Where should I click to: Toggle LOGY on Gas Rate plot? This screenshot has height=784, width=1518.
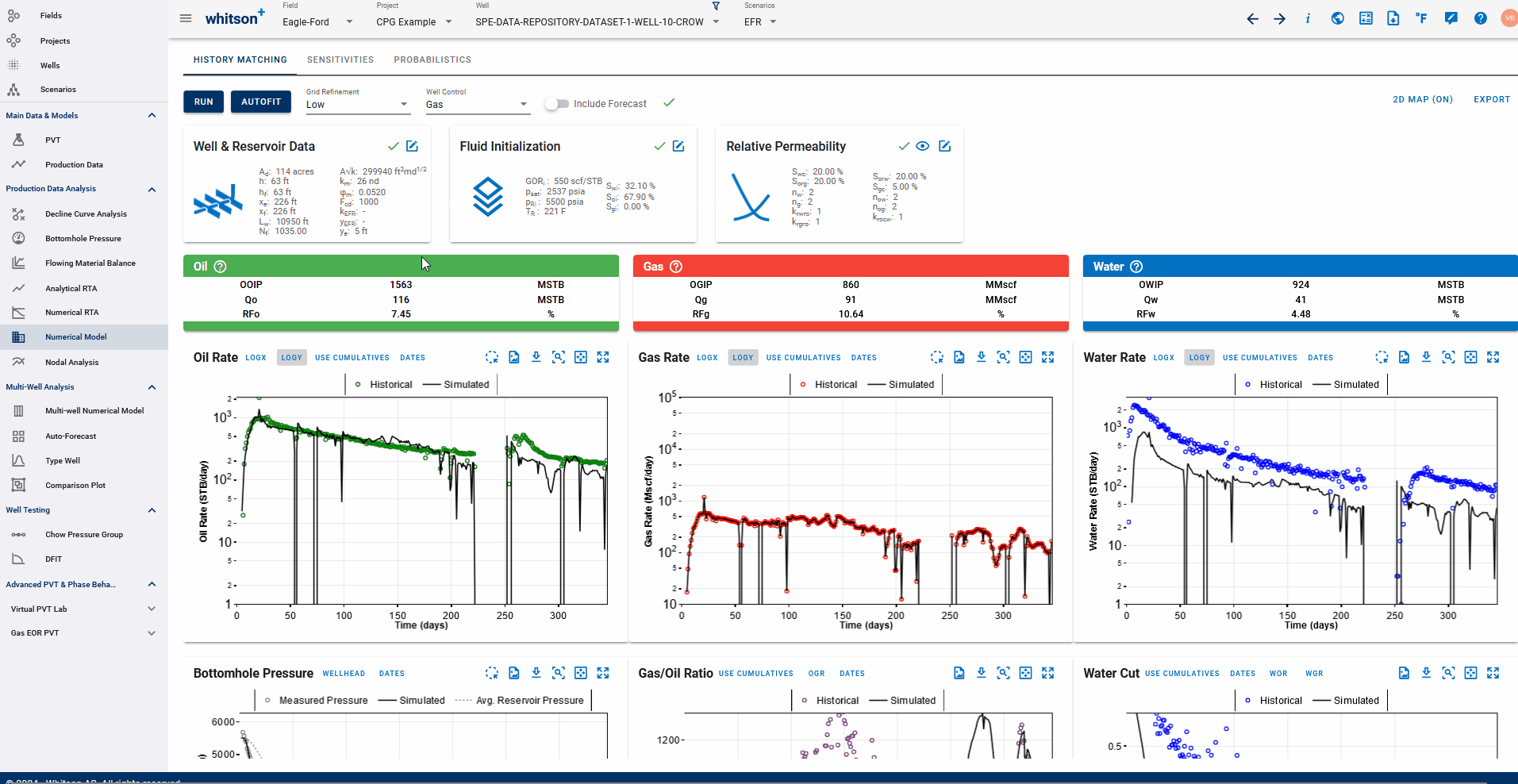[x=744, y=358]
